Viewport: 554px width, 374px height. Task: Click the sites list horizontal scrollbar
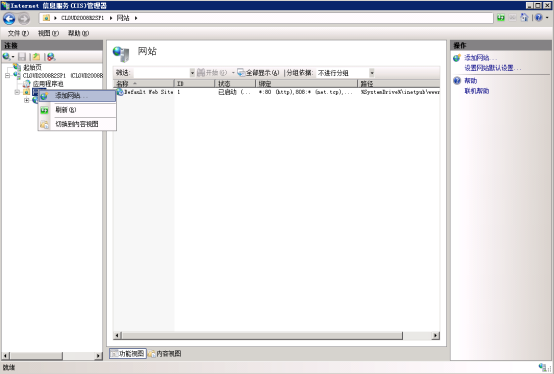276,335
